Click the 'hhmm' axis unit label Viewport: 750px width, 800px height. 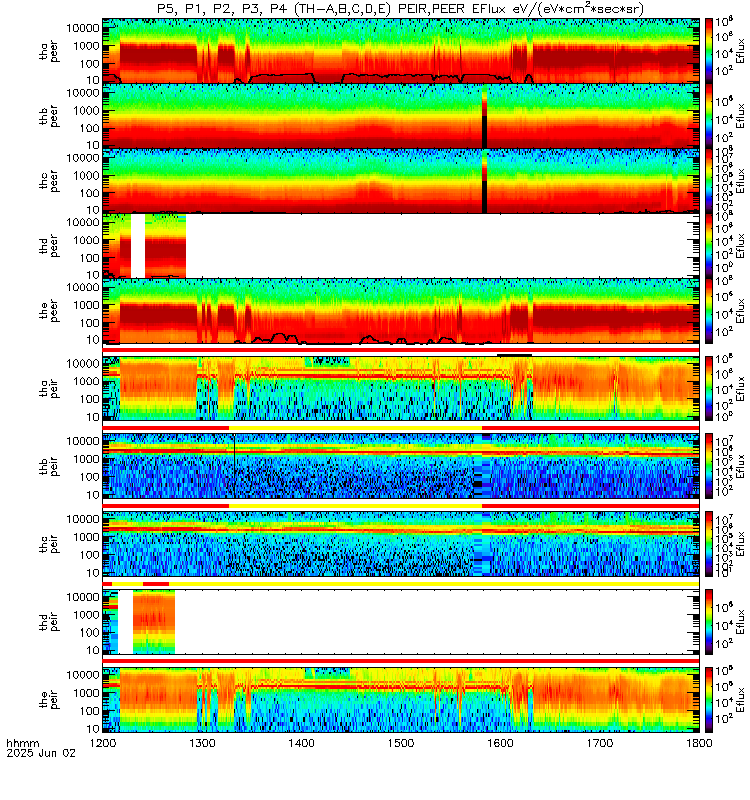(x=22, y=743)
